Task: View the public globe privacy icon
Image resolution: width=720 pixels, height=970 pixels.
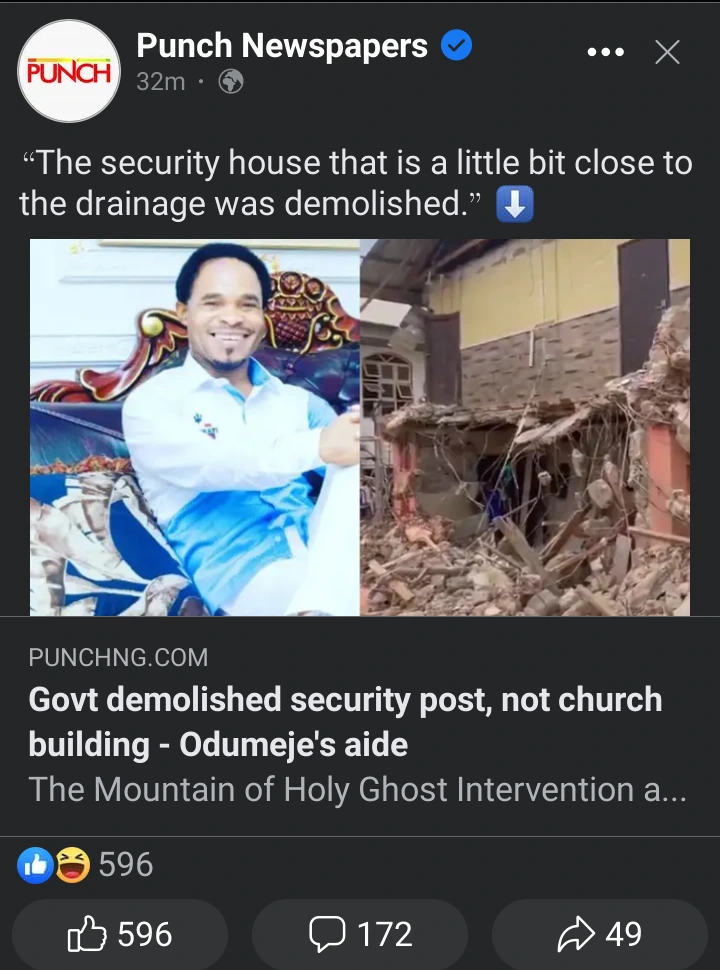Action: (x=231, y=82)
